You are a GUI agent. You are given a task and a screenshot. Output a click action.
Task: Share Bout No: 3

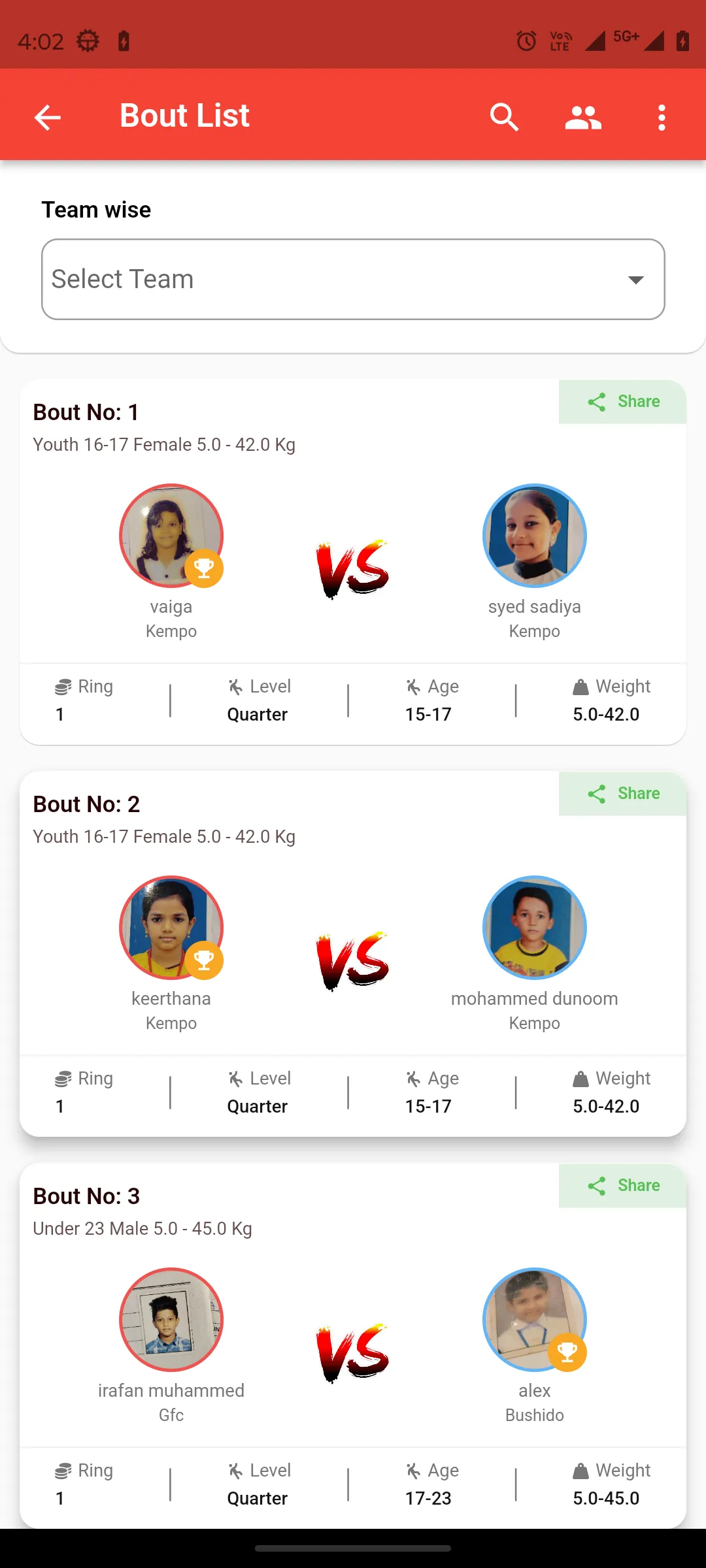click(622, 1185)
